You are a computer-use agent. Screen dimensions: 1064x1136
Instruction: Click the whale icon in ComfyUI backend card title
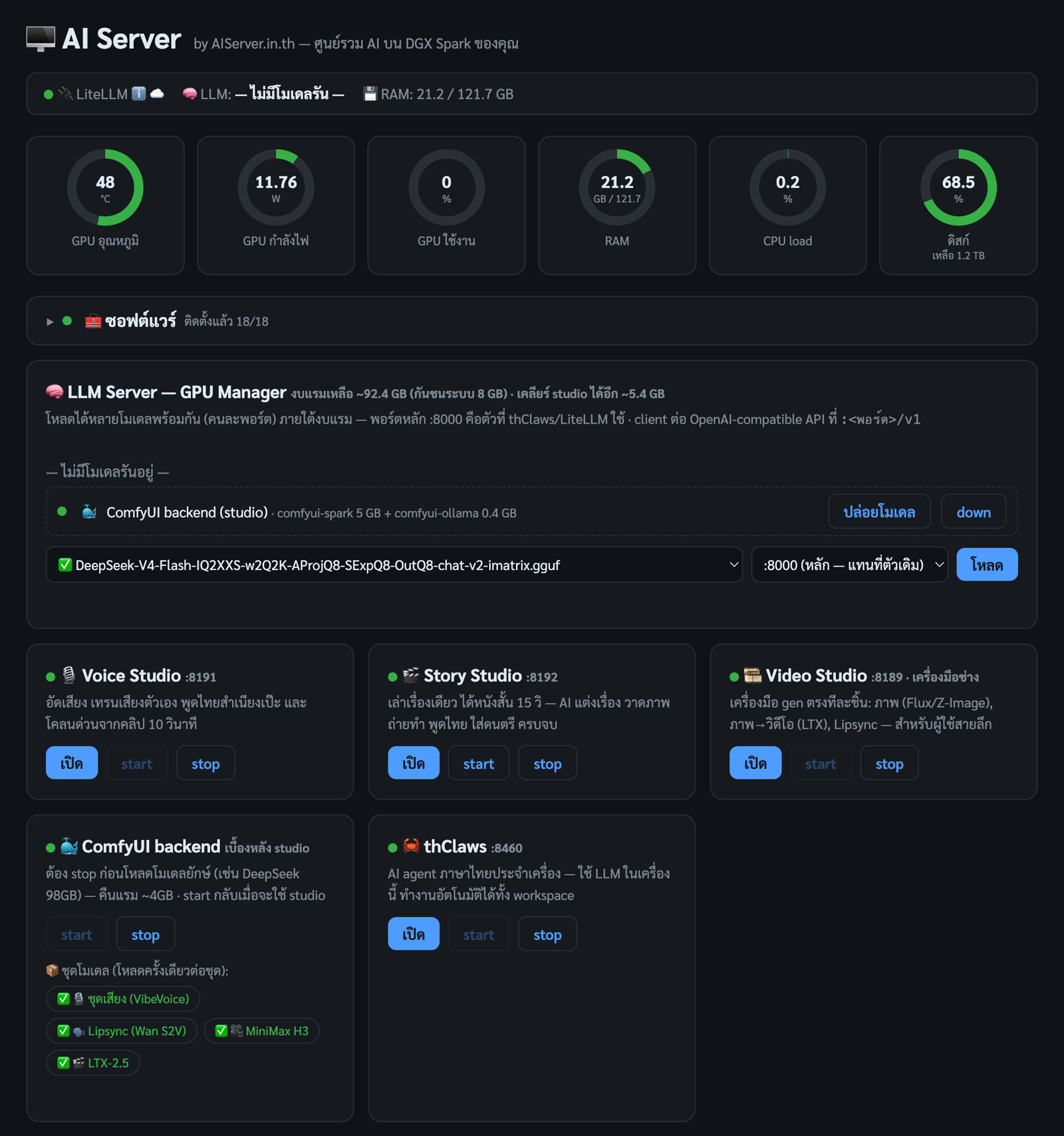tap(69, 846)
